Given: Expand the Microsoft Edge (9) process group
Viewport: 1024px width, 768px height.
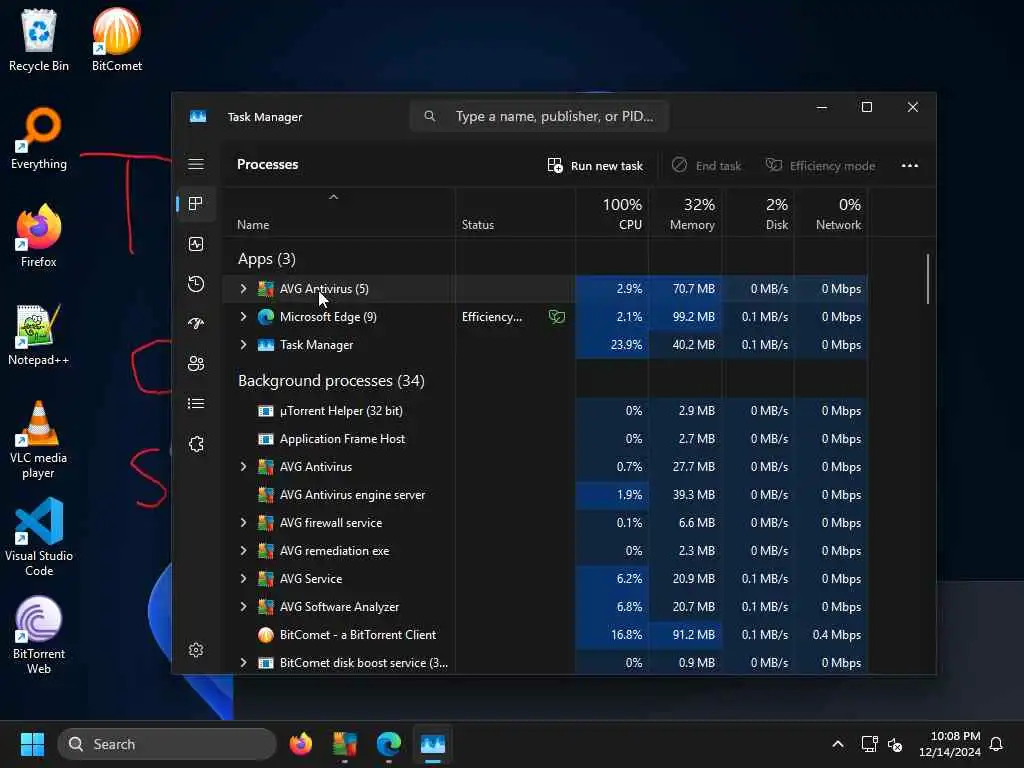Looking at the screenshot, I should 243,317.
